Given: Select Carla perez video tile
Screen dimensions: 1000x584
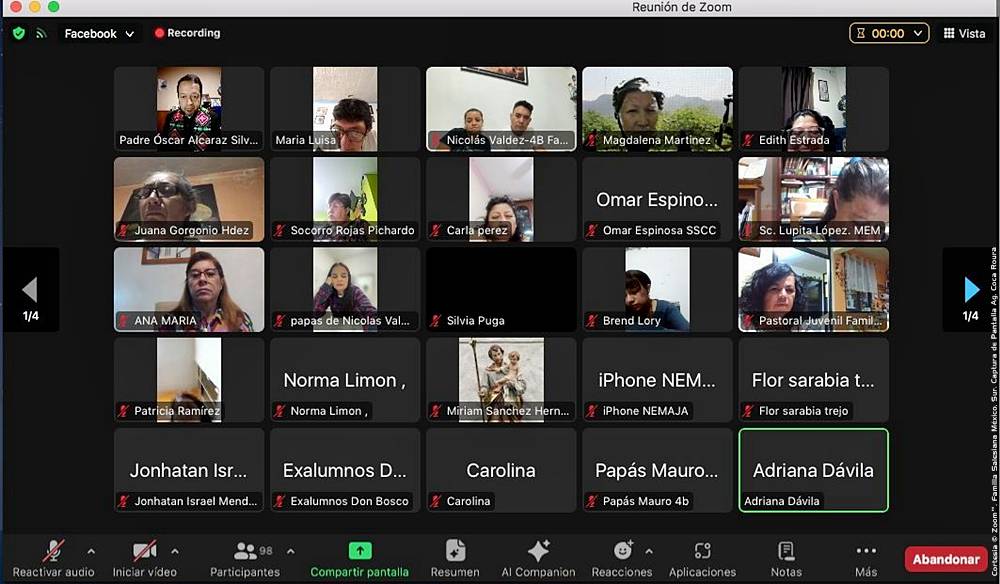Looking at the screenshot, I should [x=501, y=200].
